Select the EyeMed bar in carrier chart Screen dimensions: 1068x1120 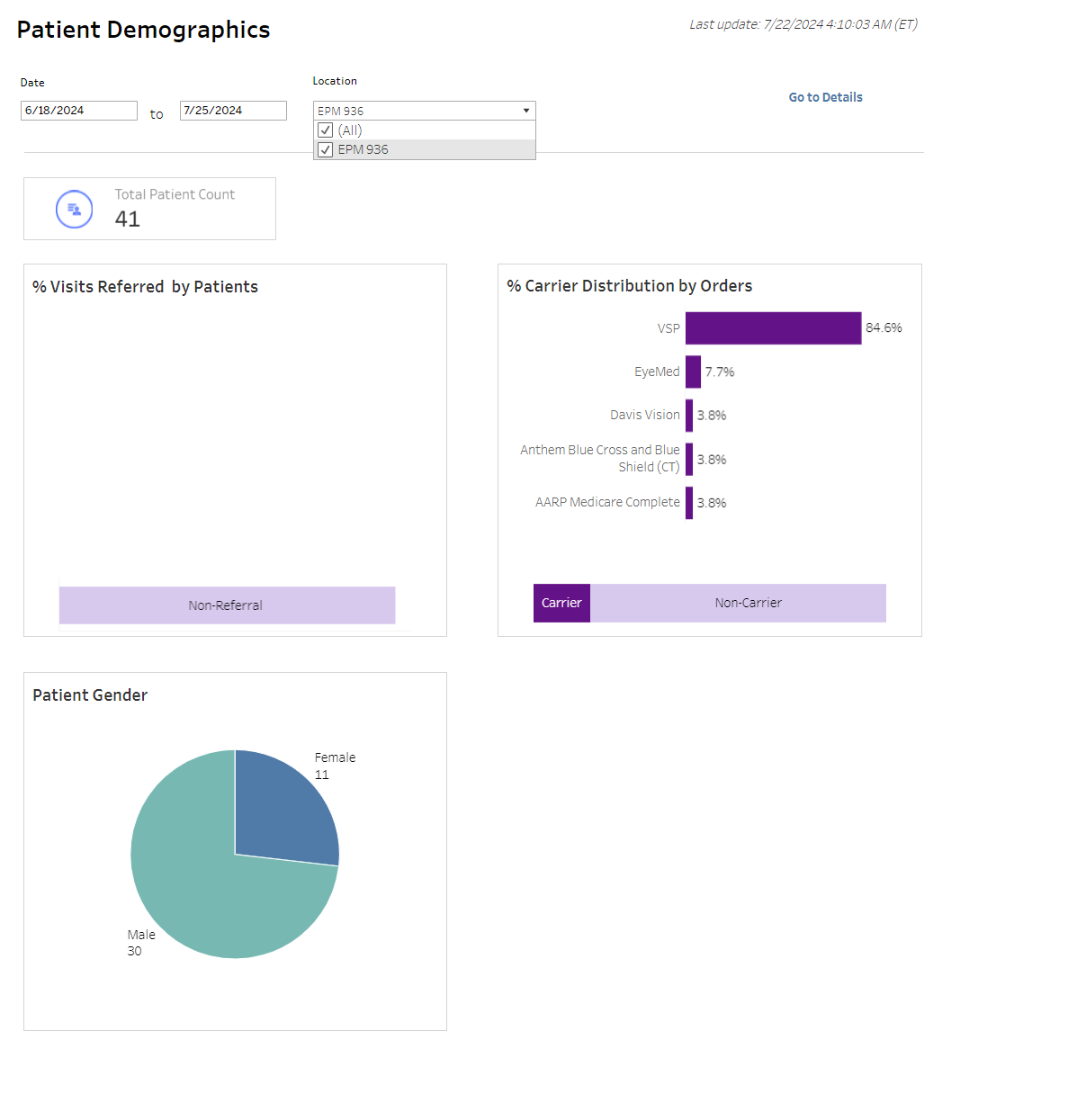point(693,372)
